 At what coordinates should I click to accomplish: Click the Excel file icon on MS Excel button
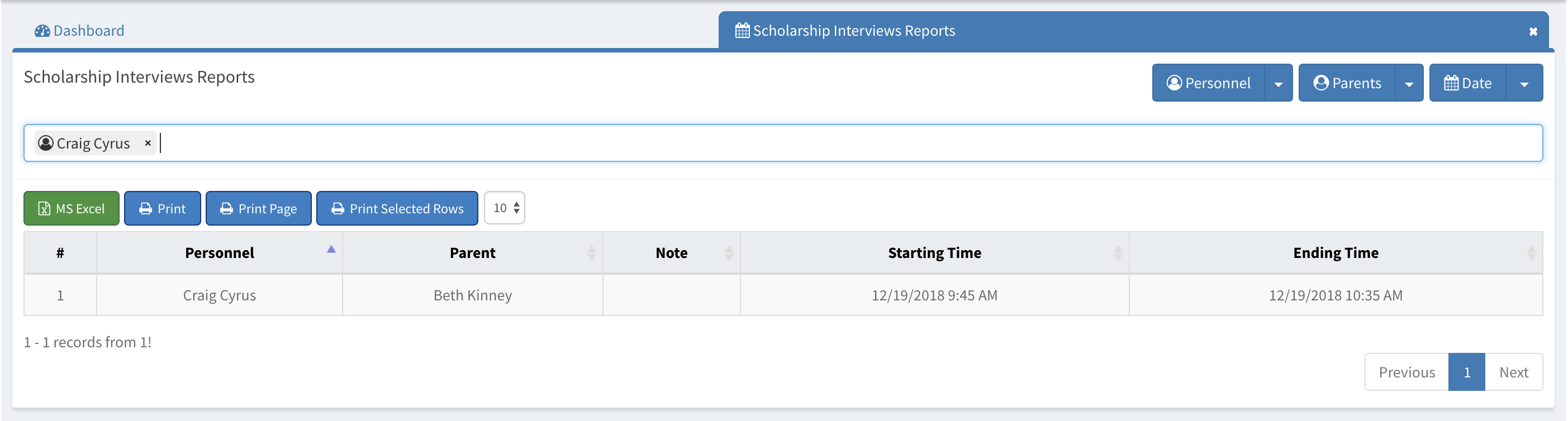[44, 209]
